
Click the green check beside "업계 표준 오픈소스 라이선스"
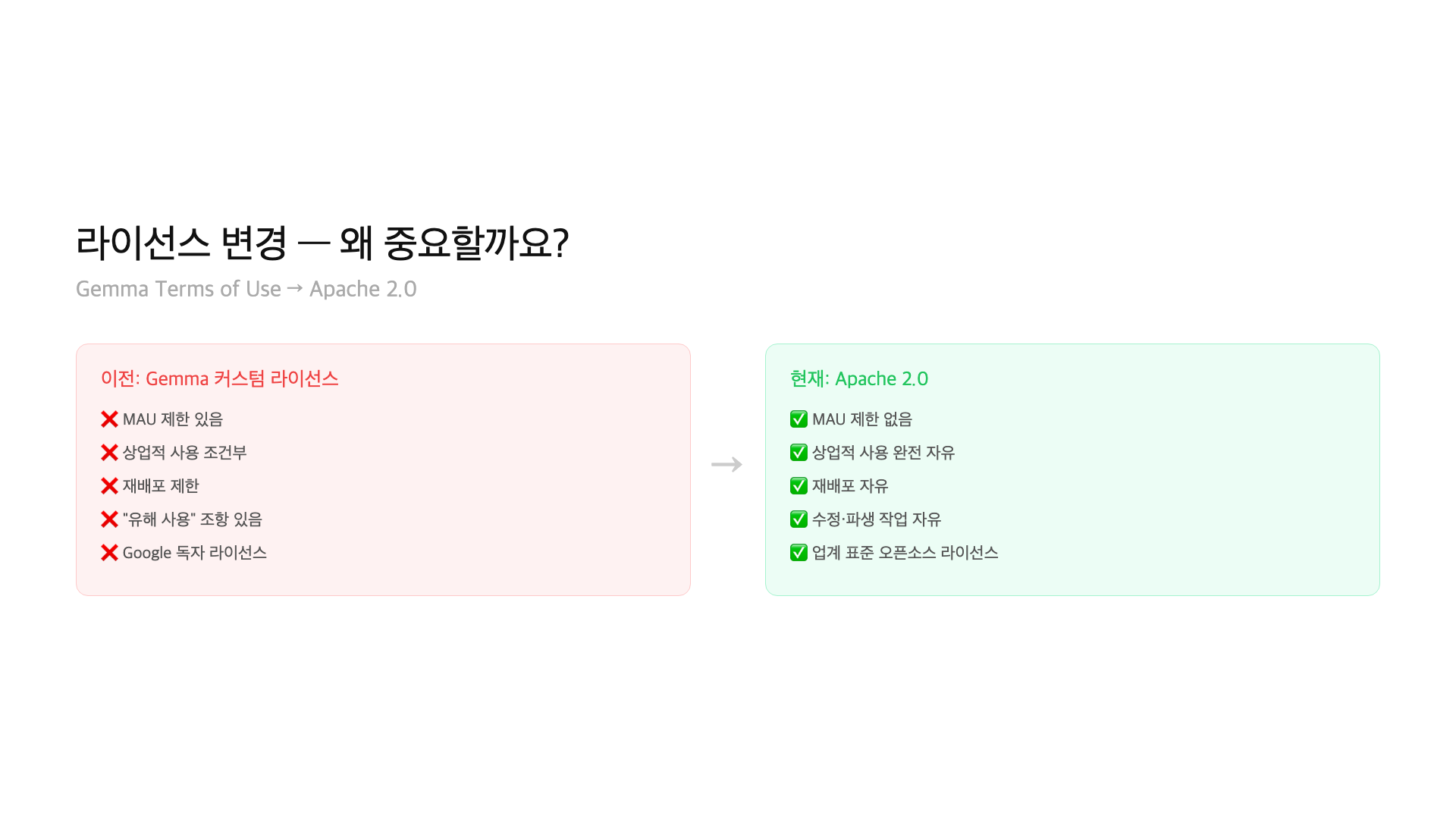click(x=799, y=553)
